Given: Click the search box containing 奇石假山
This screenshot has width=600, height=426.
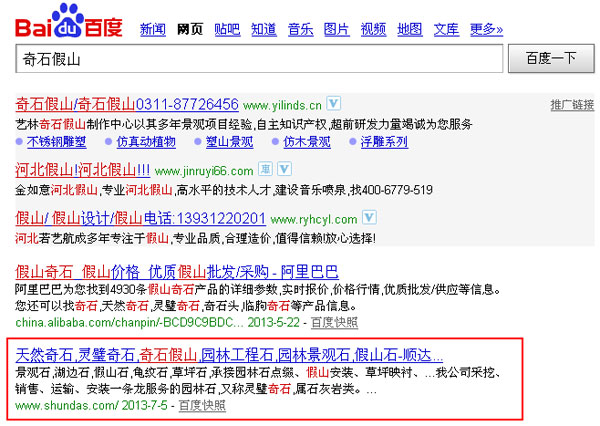Looking at the screenshot, I should pyautogui.click(x=259, y=59).
